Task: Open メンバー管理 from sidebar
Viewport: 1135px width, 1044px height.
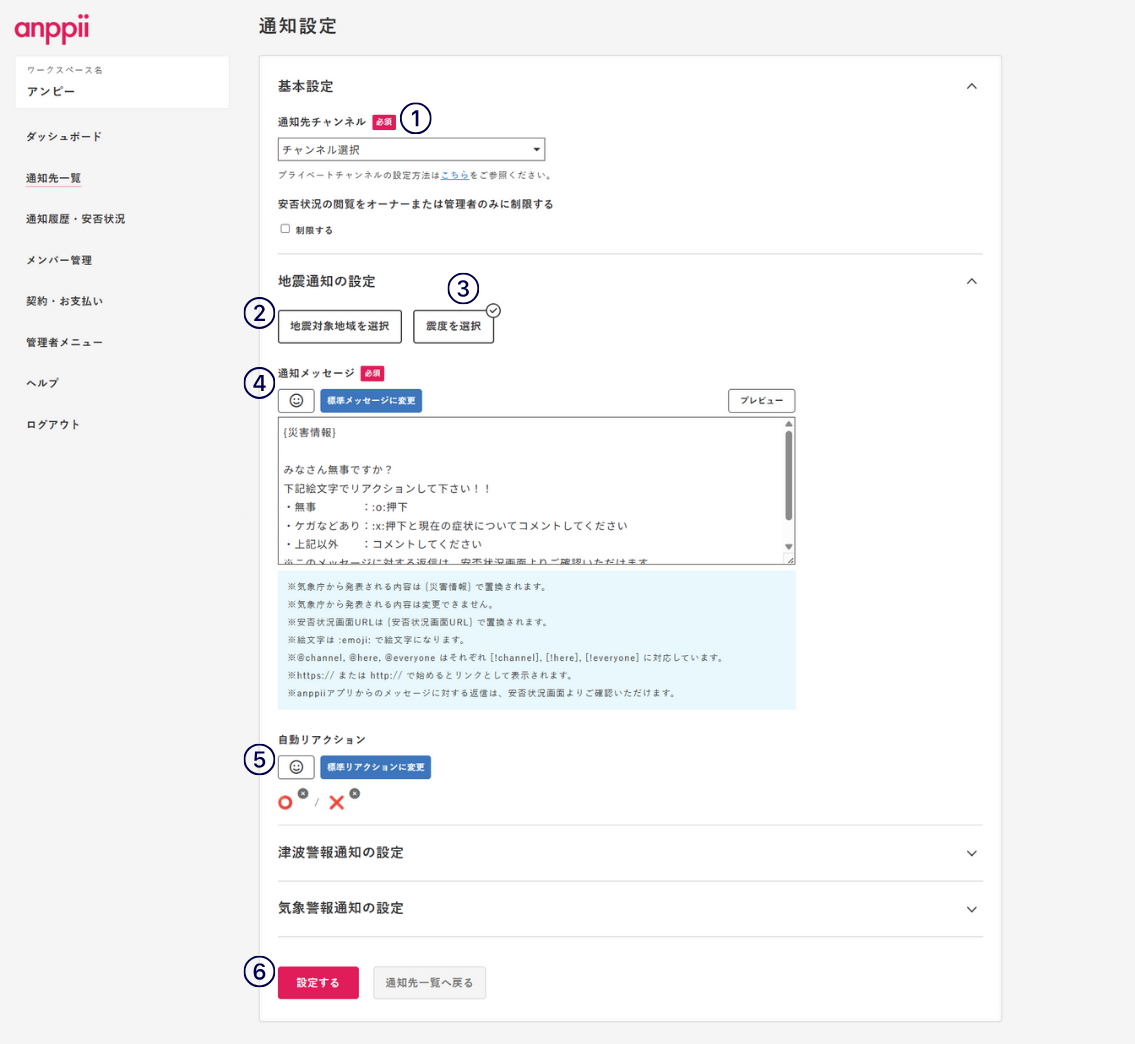Action: tap(59, 260)
